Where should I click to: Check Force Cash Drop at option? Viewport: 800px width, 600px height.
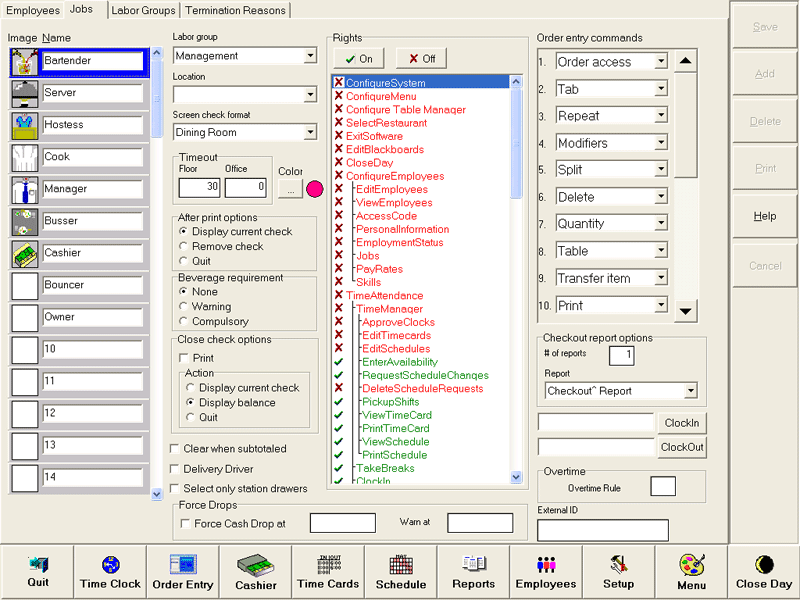tap(185, 523)
